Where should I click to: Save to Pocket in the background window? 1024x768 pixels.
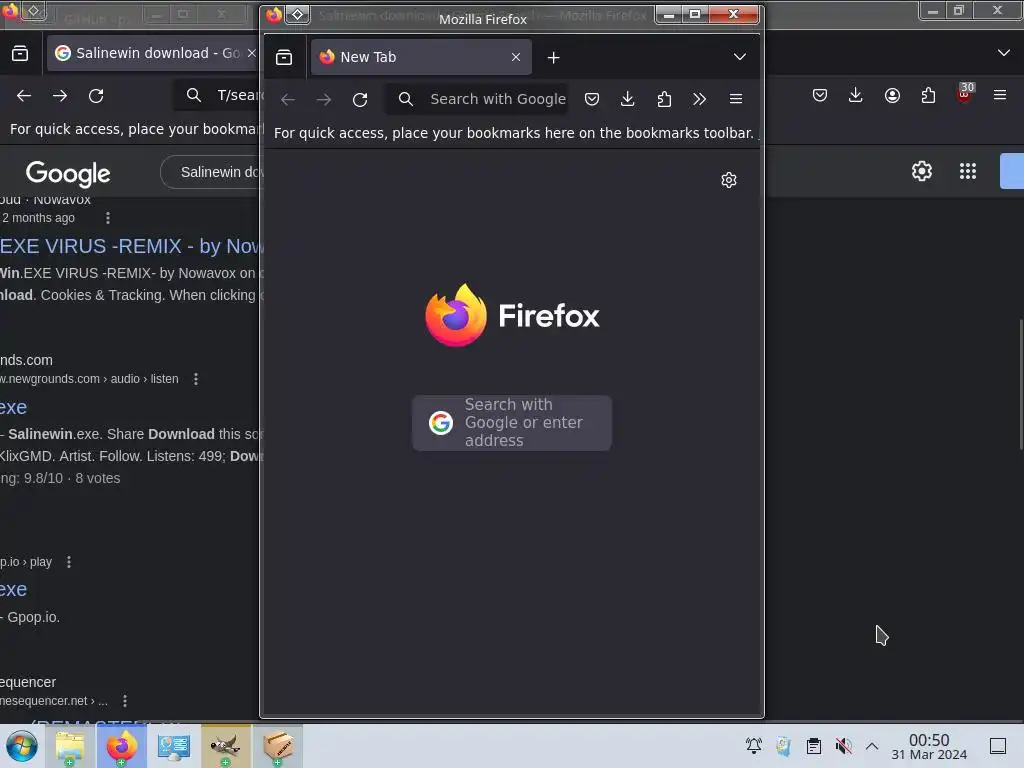click(820, 96)
